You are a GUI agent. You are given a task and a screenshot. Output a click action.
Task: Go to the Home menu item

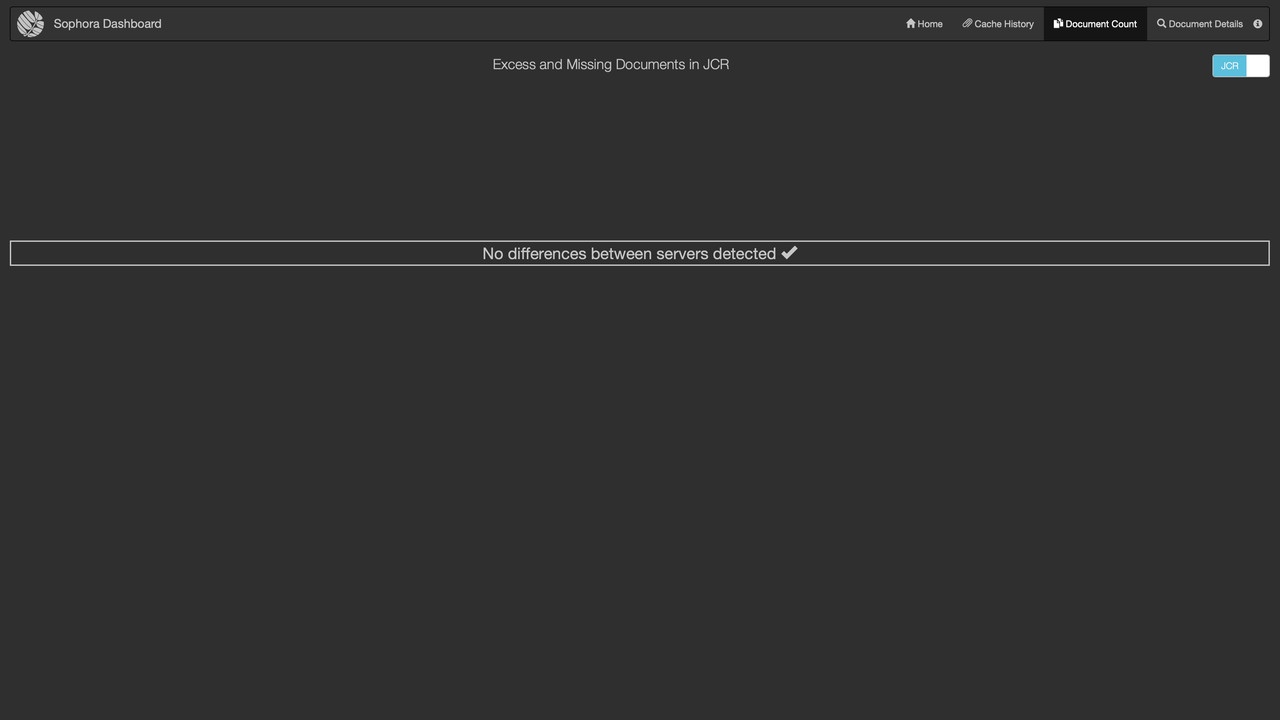click(923, 23)
